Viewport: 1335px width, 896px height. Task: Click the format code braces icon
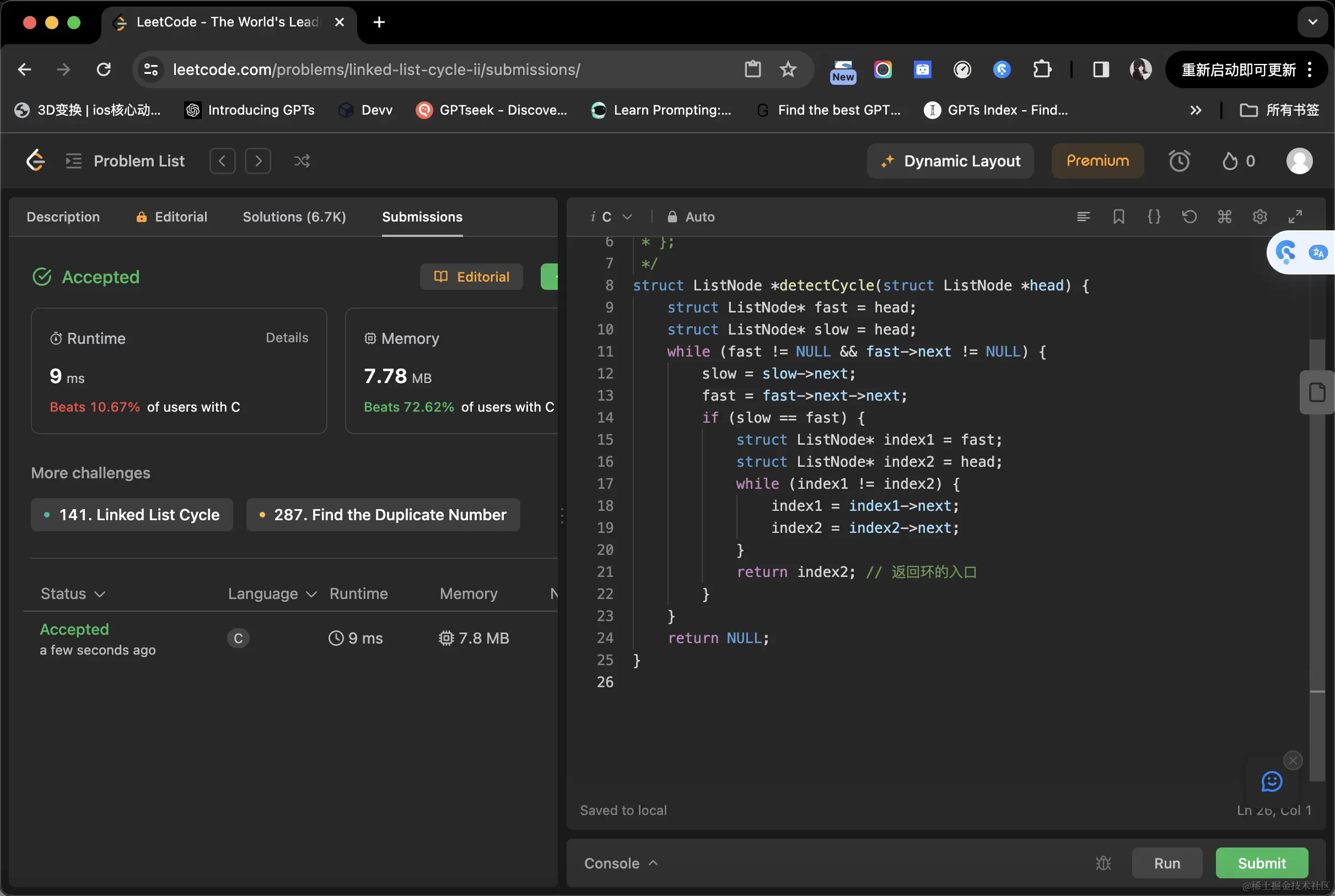1154,217
